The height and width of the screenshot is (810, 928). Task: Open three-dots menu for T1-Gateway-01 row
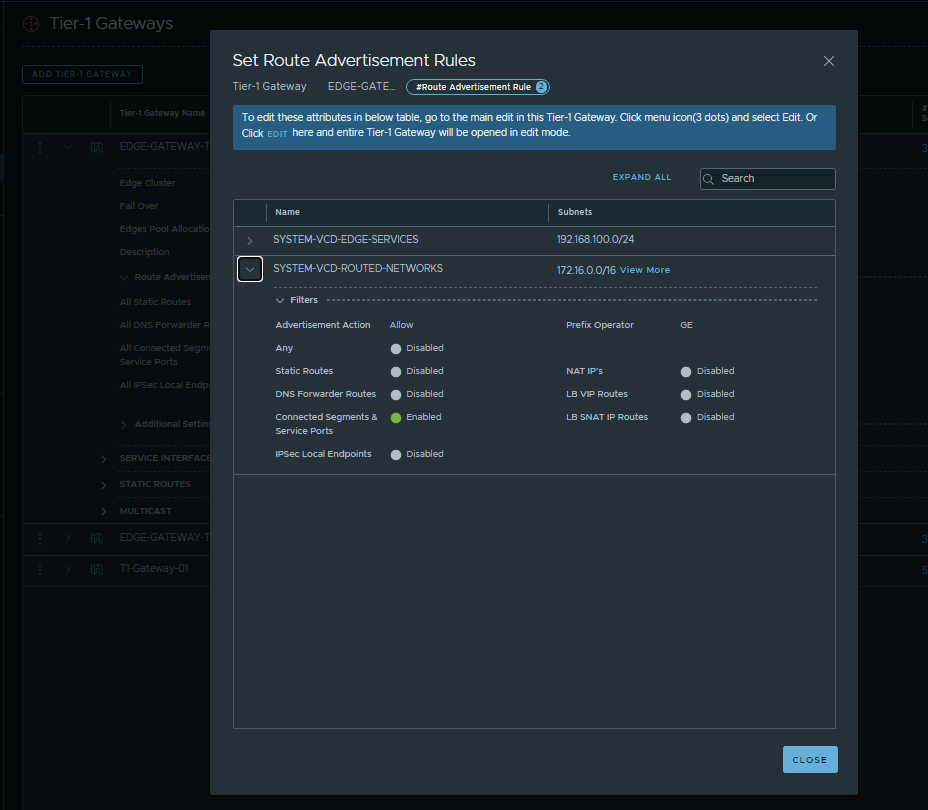pyautogui.click(x=40, y=569)
